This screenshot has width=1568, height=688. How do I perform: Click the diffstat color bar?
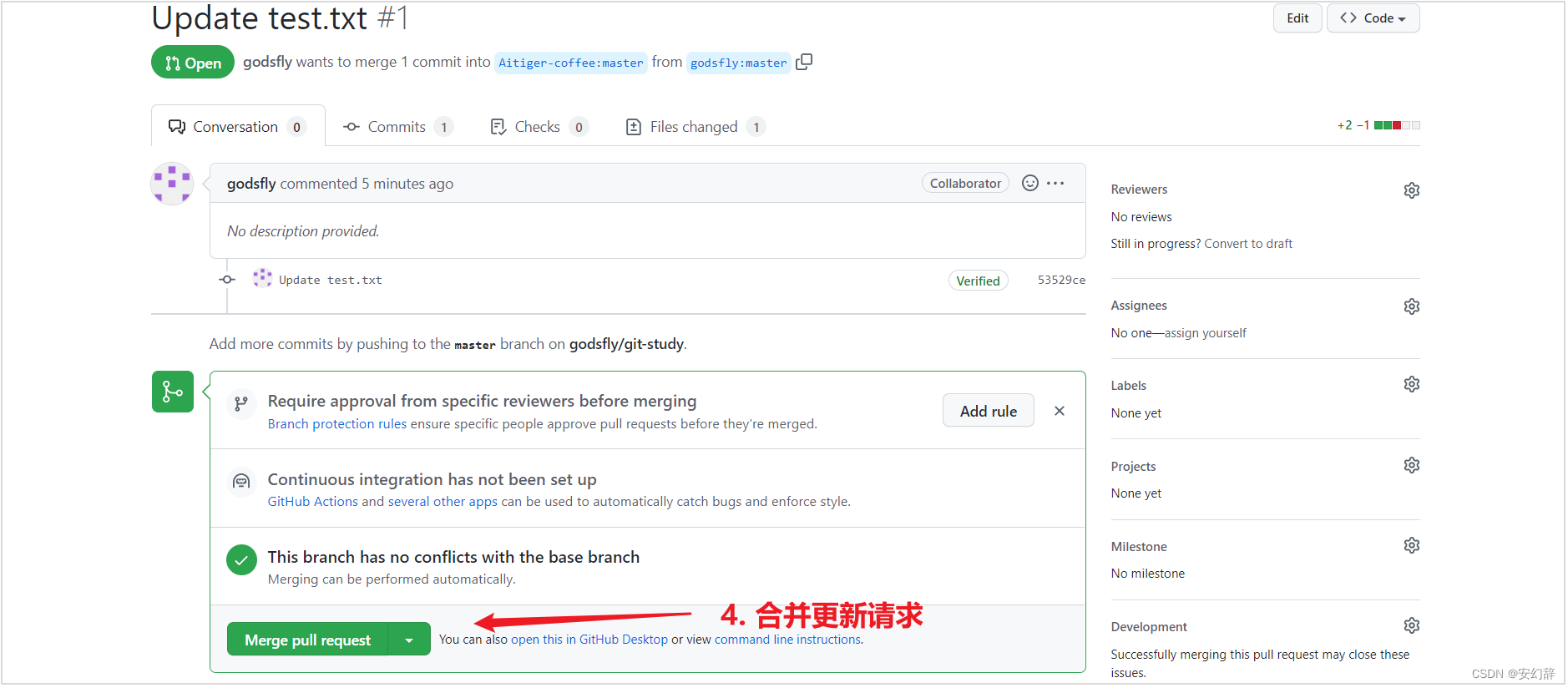click(1397, 125)
